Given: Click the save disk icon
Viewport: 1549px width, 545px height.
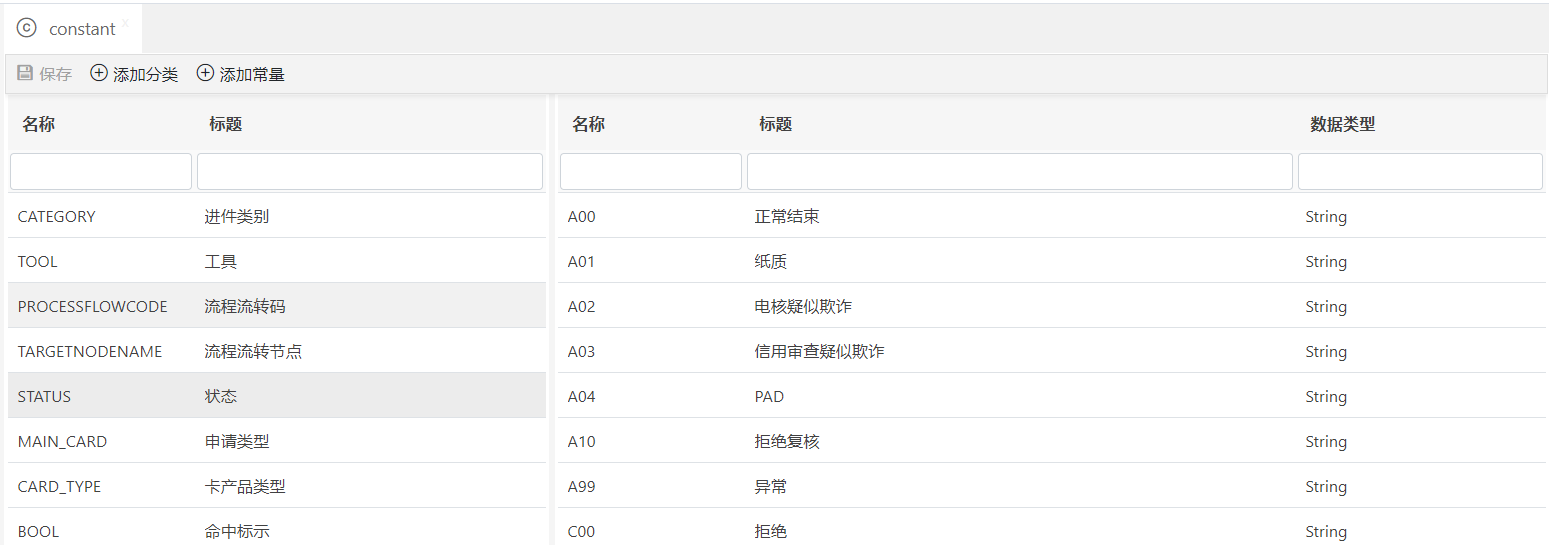Looking at the screenshot, I should (x=25, y=73).
